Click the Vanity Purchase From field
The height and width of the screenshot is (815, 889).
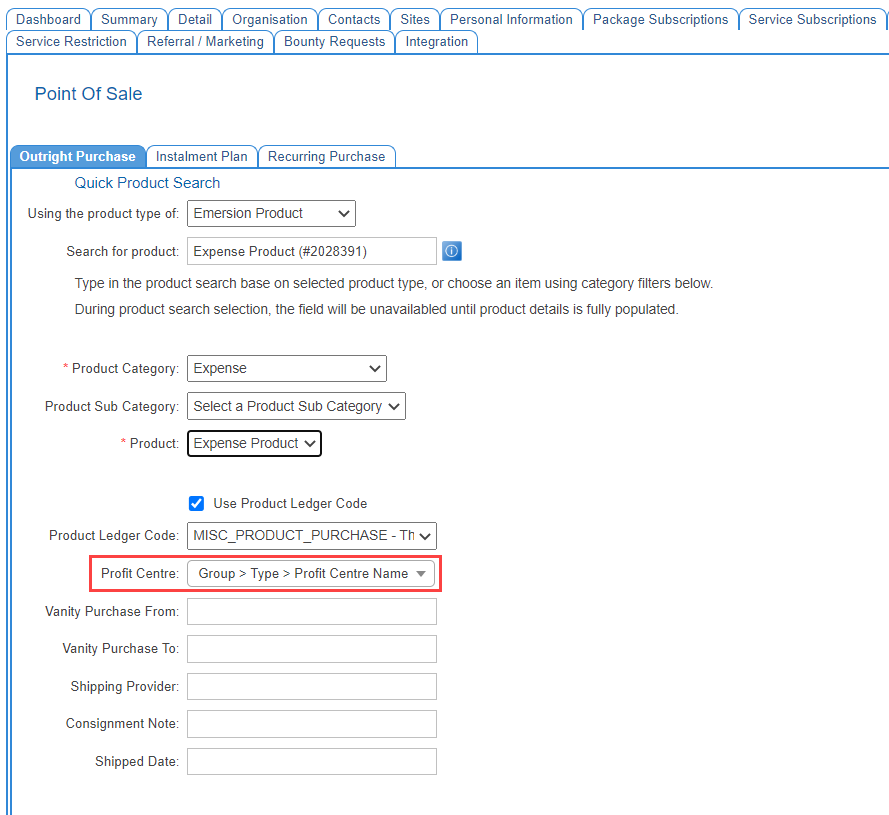click(x=311, y=611)
